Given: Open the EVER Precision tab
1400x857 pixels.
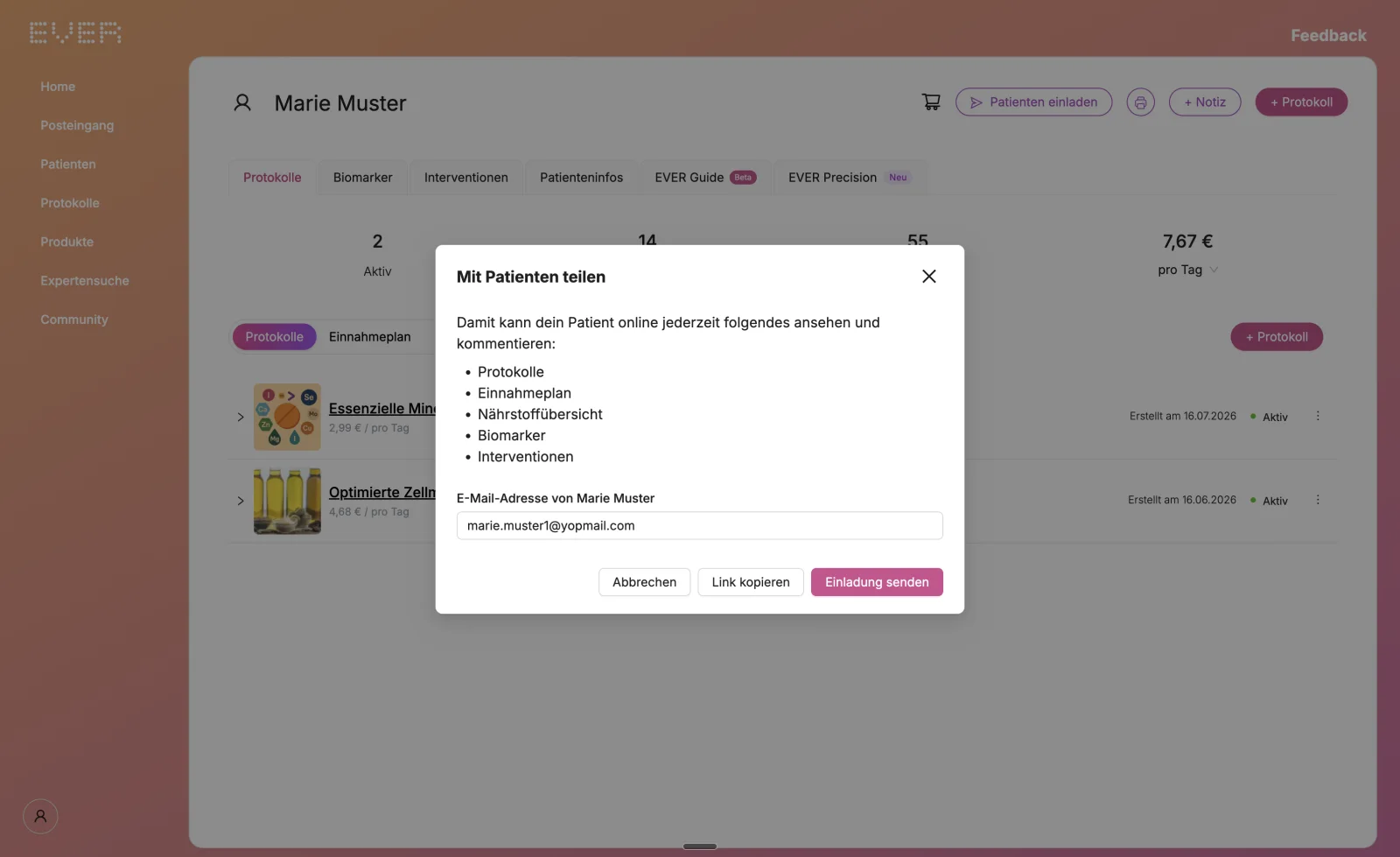Looking at the screenshot, I should click(849, 178).
